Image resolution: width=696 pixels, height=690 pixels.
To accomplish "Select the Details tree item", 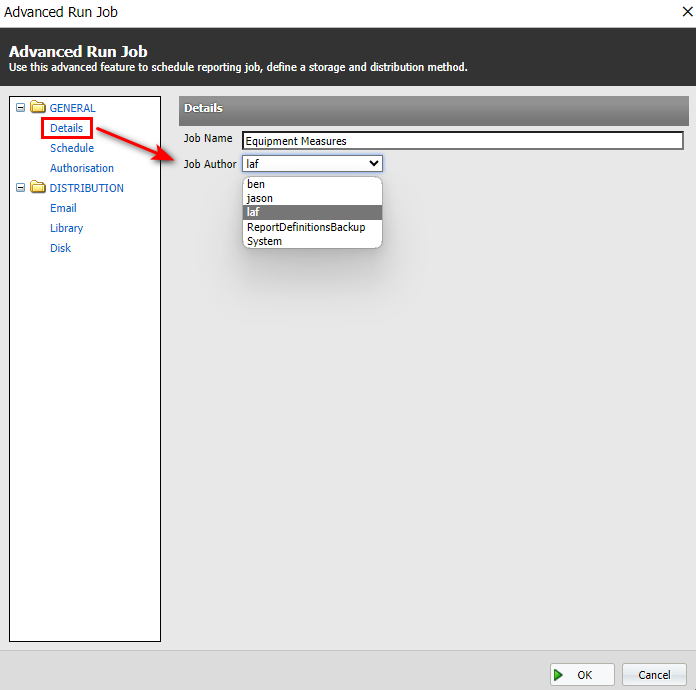I will pyautogui.click(x=67, y=128).
